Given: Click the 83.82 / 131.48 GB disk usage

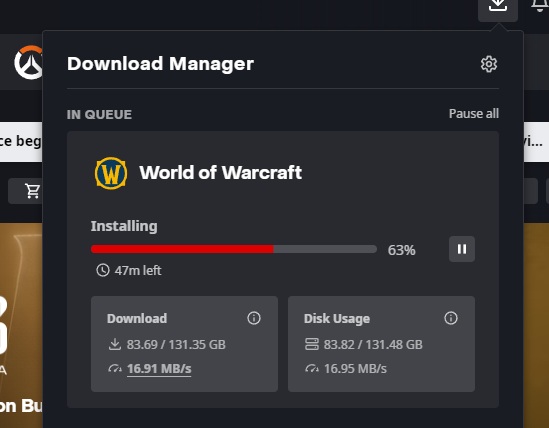Looking at the screenshot, I should (373, 345).
